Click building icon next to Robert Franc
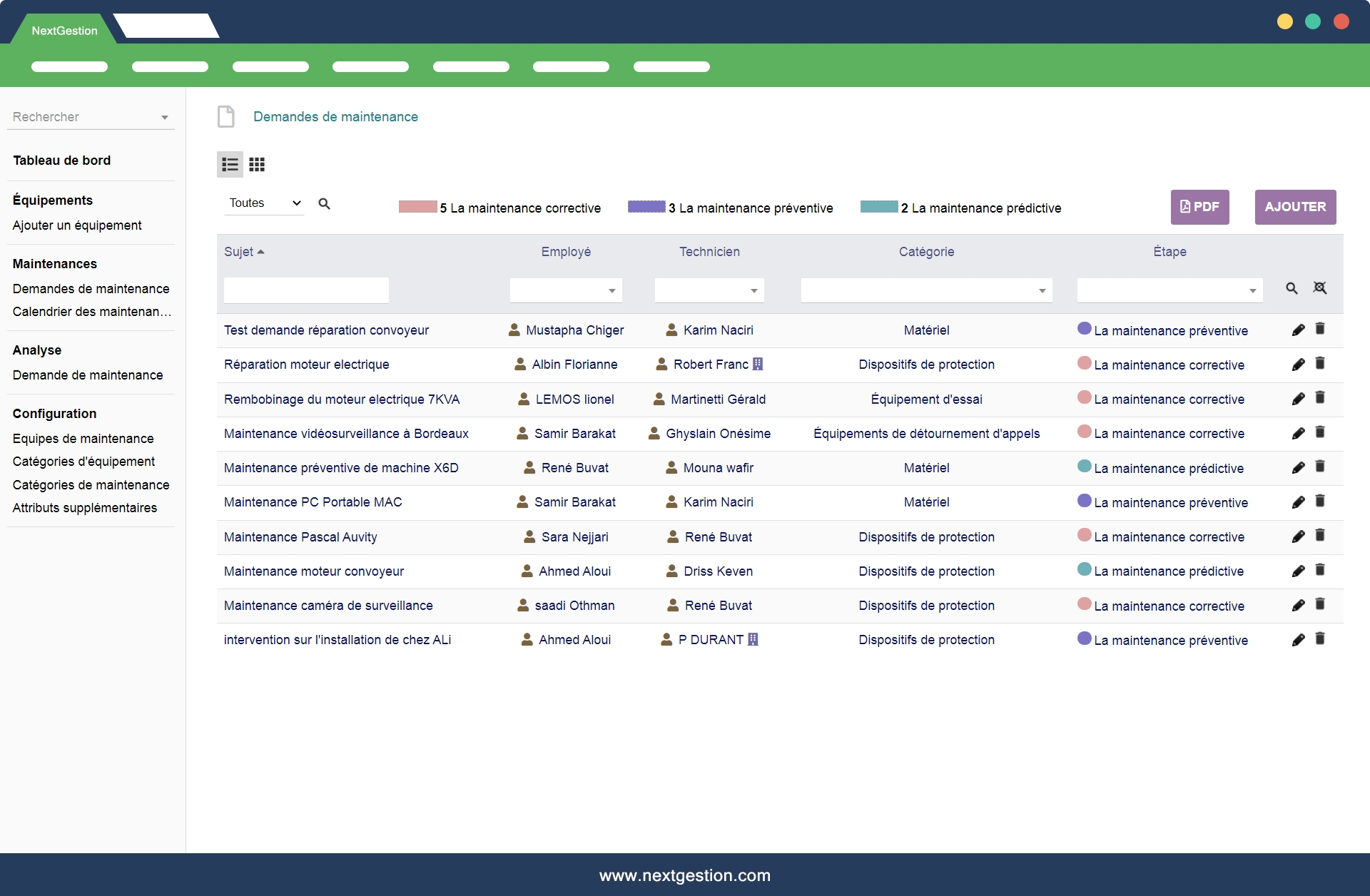The width and height of the screenshot is (1370, 896). click(758, 365)
